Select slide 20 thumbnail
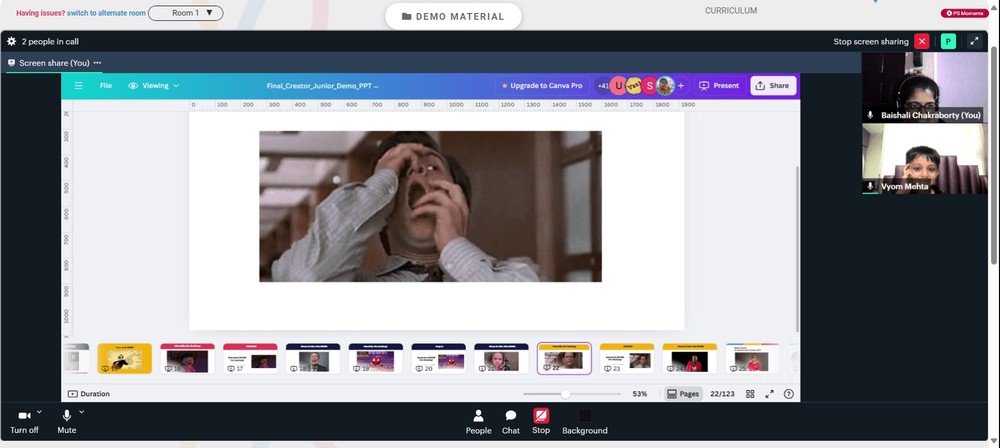Screen dimensions: 1000x448 [x=439, y=358]
